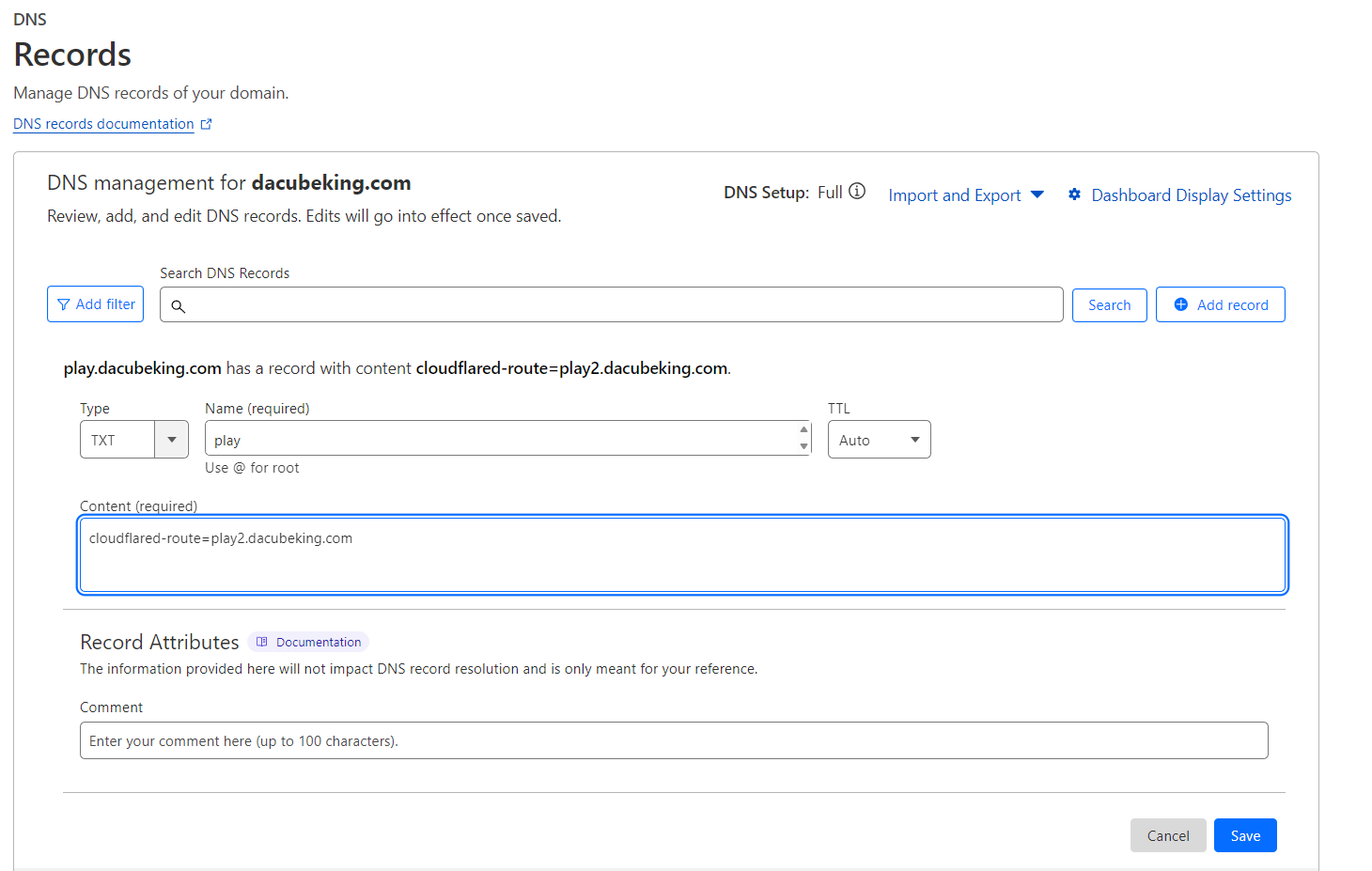
Task: Click the Comment input field
Action: 674,740
